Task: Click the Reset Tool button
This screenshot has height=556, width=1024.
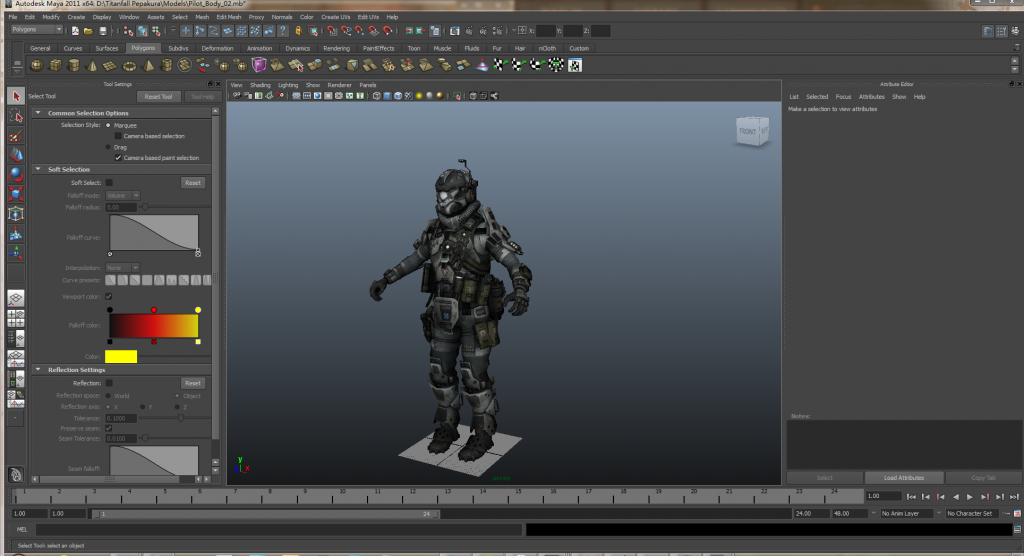Action: click(x=158, y=96)
